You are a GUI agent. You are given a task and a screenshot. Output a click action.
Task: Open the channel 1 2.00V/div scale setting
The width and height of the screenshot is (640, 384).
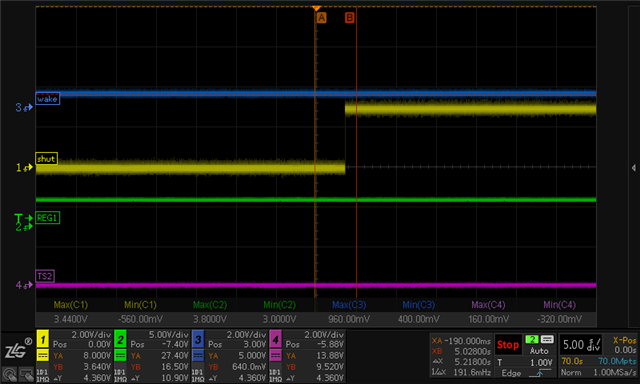[x=91, y=335]
